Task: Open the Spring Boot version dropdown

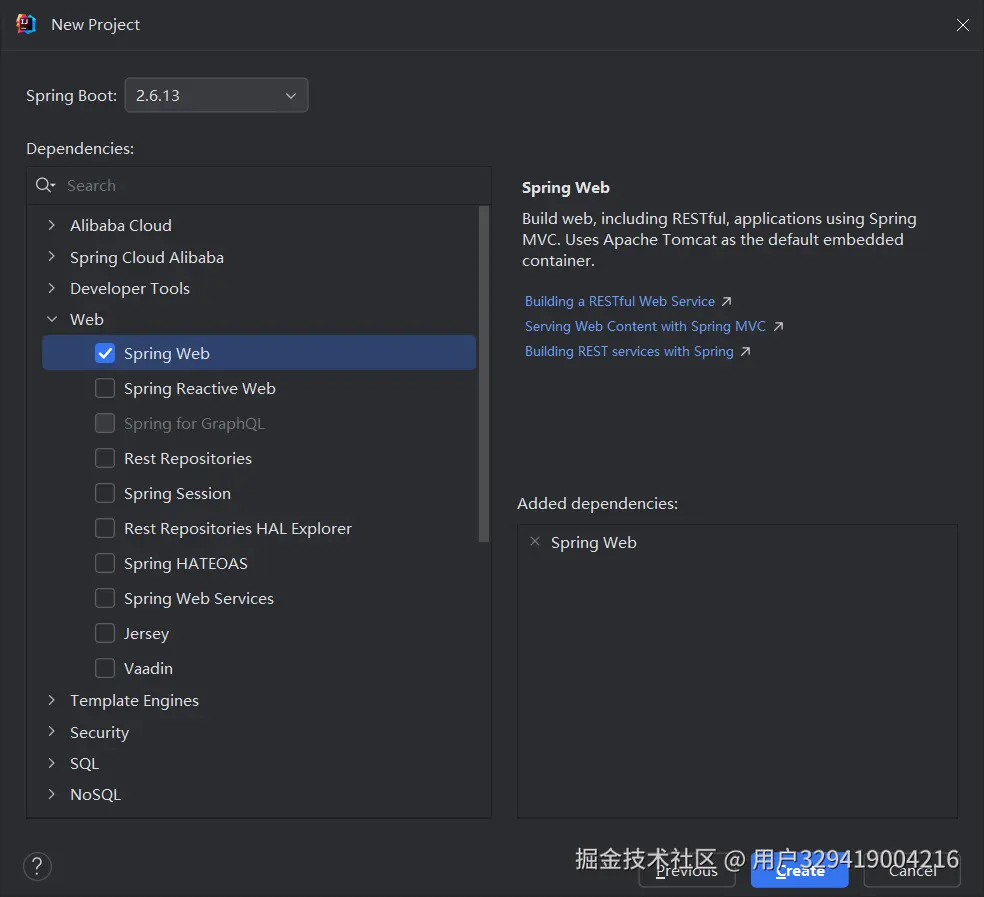Action: pyautogui.click(x=217, y=95)
